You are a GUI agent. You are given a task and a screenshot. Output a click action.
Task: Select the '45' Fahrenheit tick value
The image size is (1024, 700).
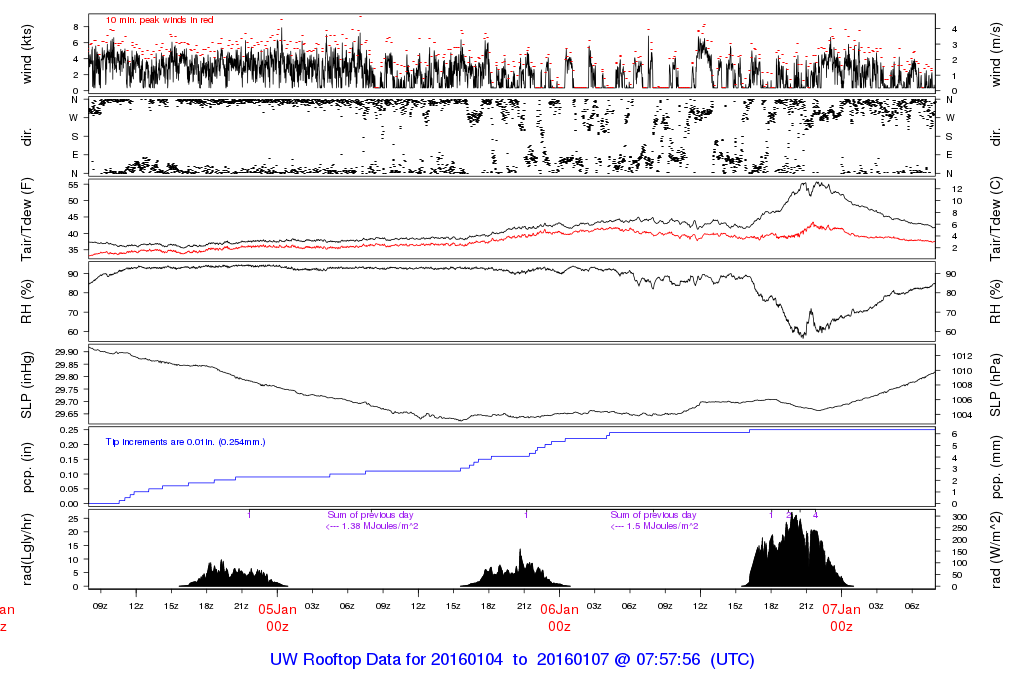pos(73,217)
